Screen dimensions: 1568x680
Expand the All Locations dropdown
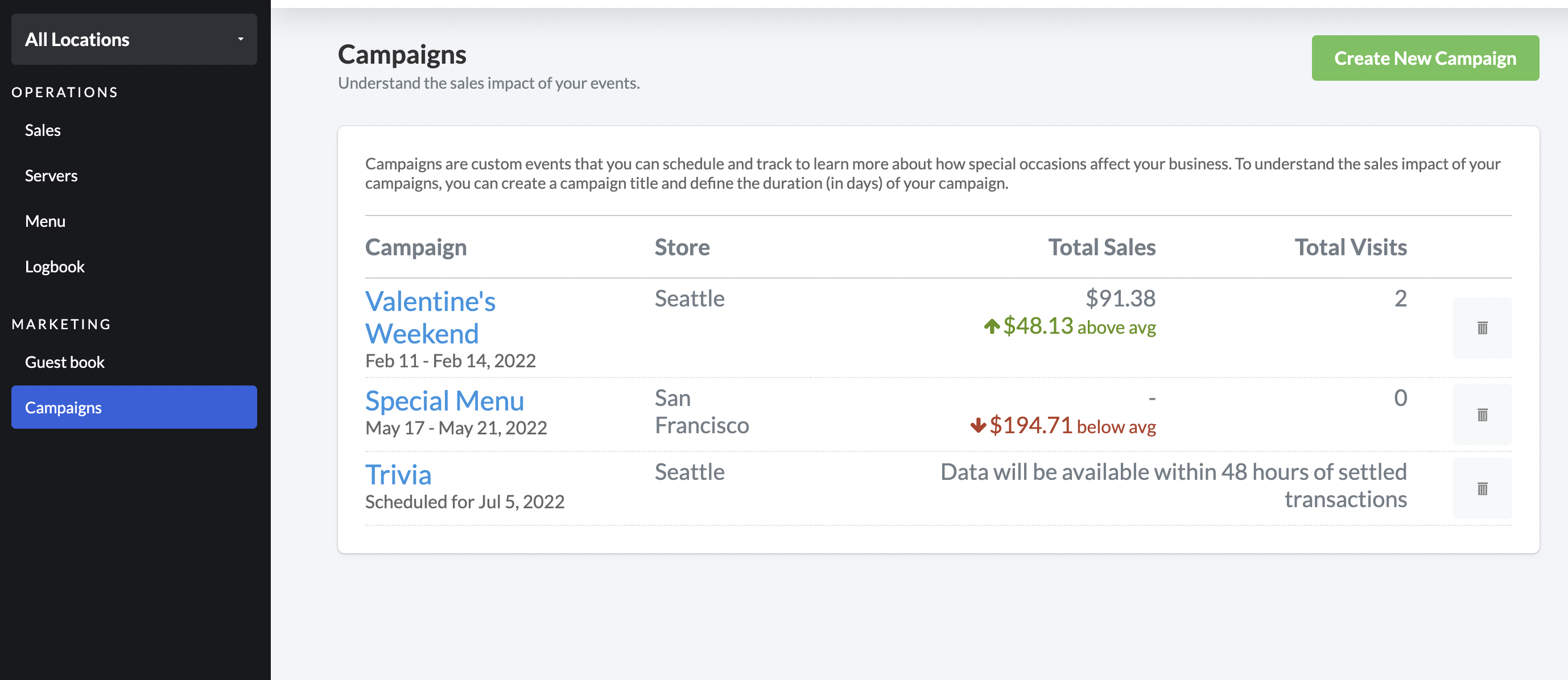[134, 40]
